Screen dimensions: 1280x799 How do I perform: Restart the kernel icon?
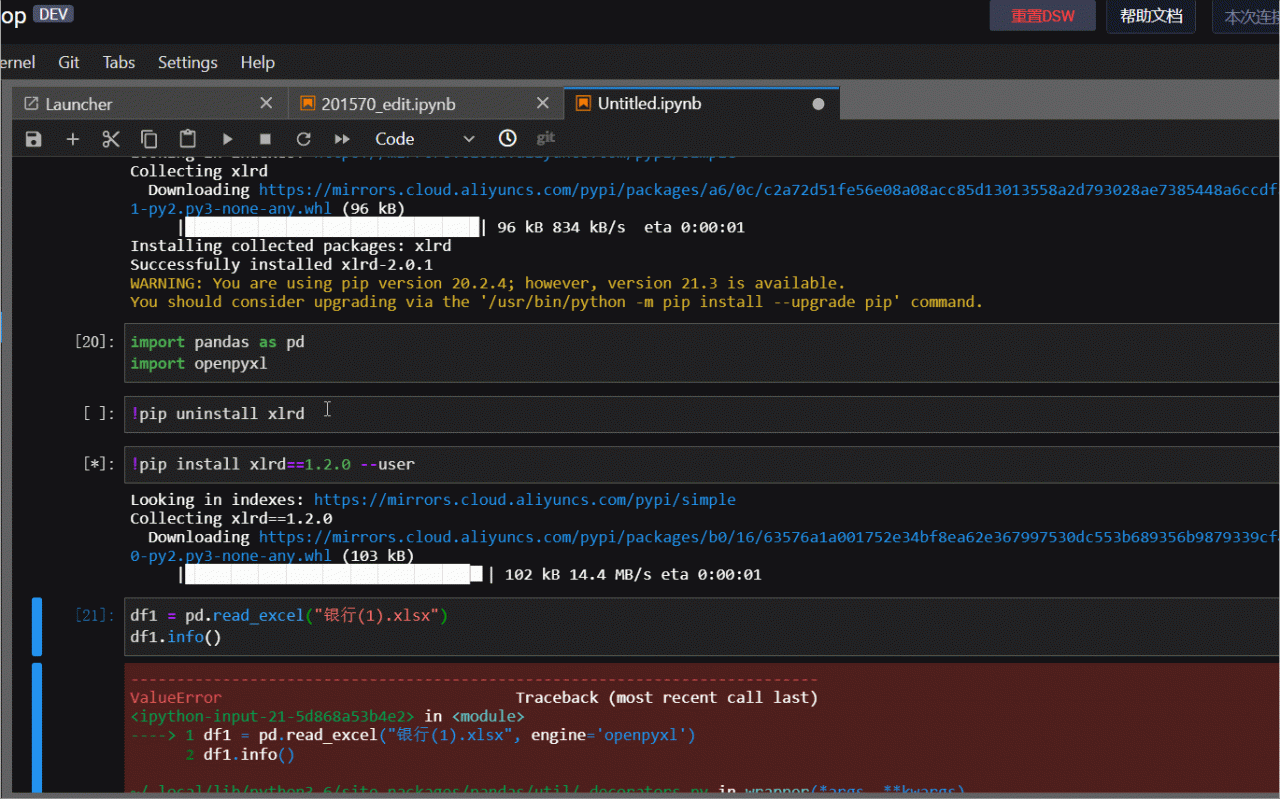304,139
